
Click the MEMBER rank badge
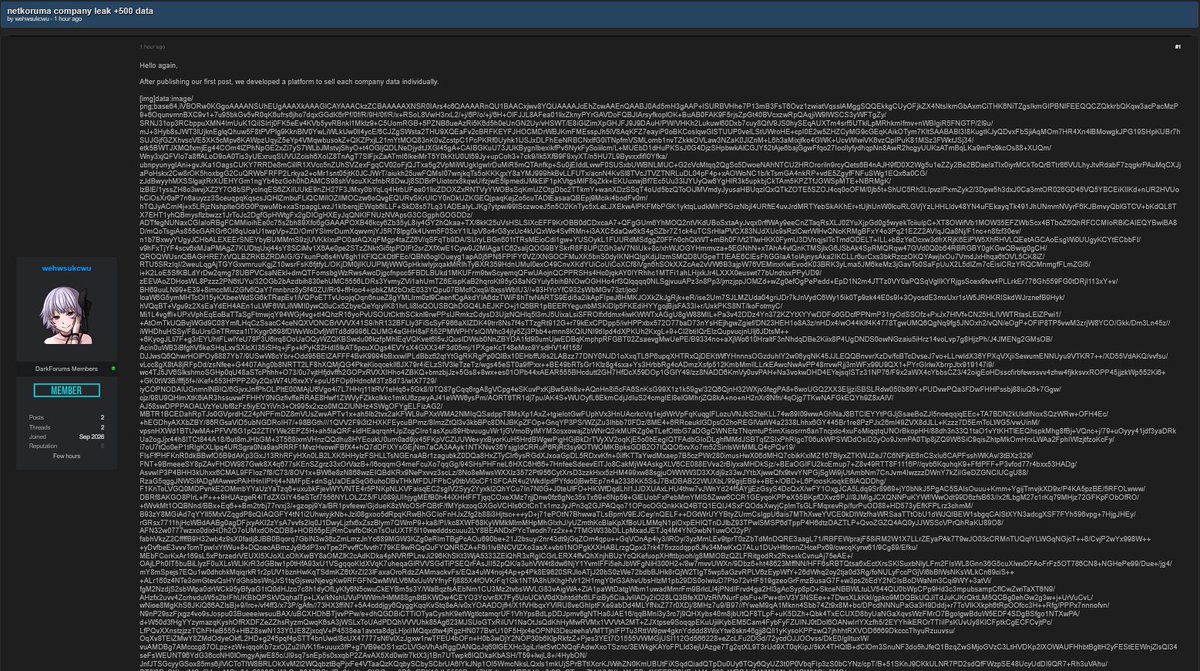pos(67,391)
